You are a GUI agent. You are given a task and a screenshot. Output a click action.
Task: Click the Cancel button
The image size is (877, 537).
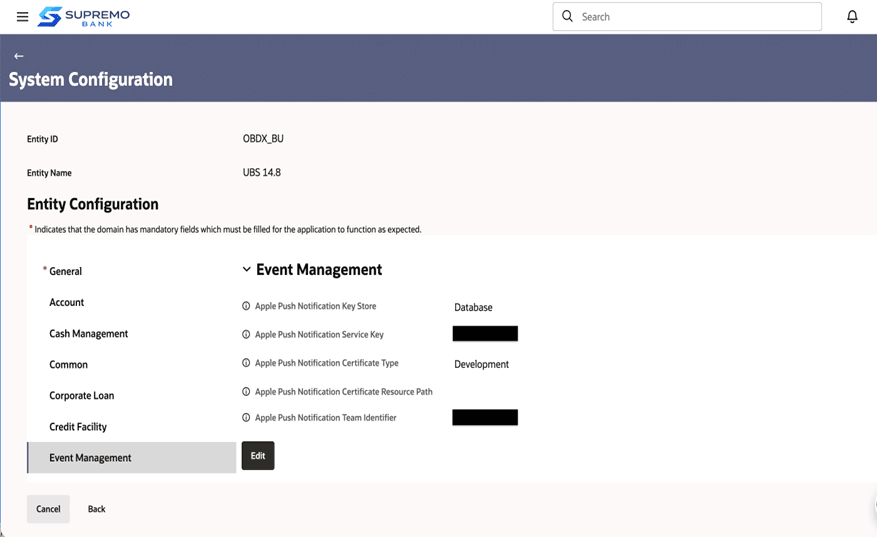(x=48, y=509)
